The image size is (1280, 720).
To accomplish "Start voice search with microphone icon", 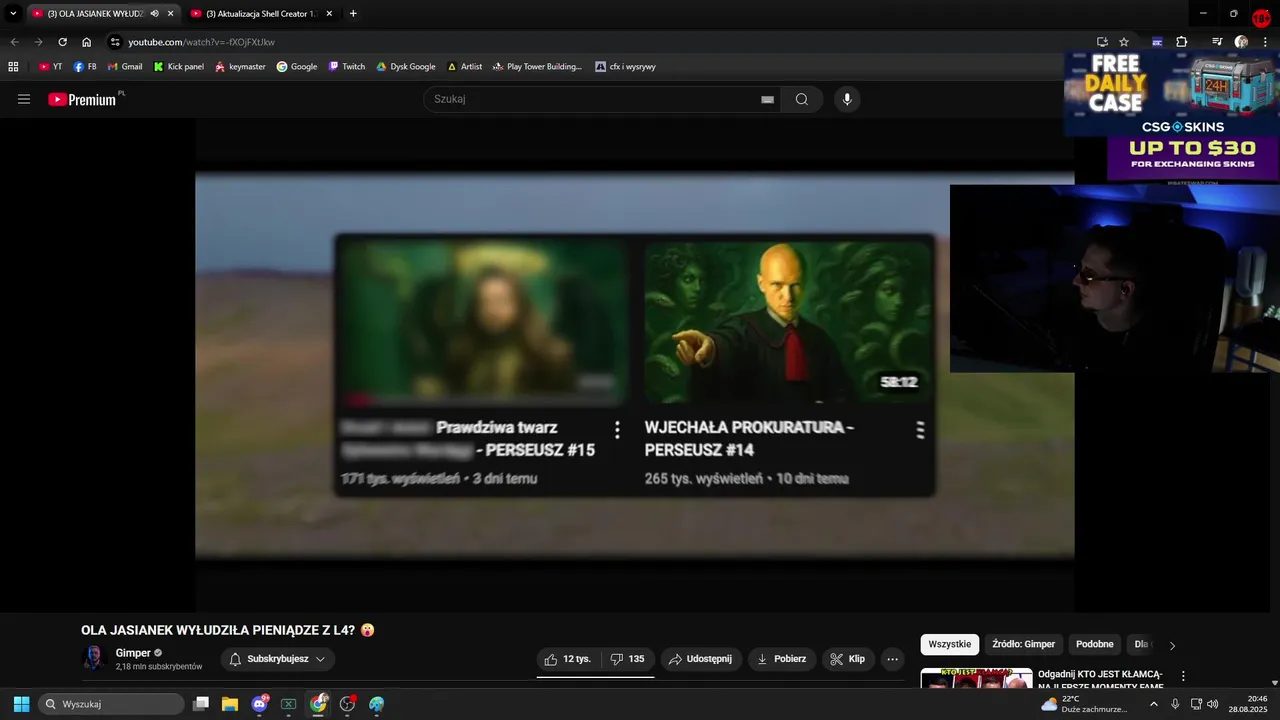I will pyautogui.click(x=847, y=99).
